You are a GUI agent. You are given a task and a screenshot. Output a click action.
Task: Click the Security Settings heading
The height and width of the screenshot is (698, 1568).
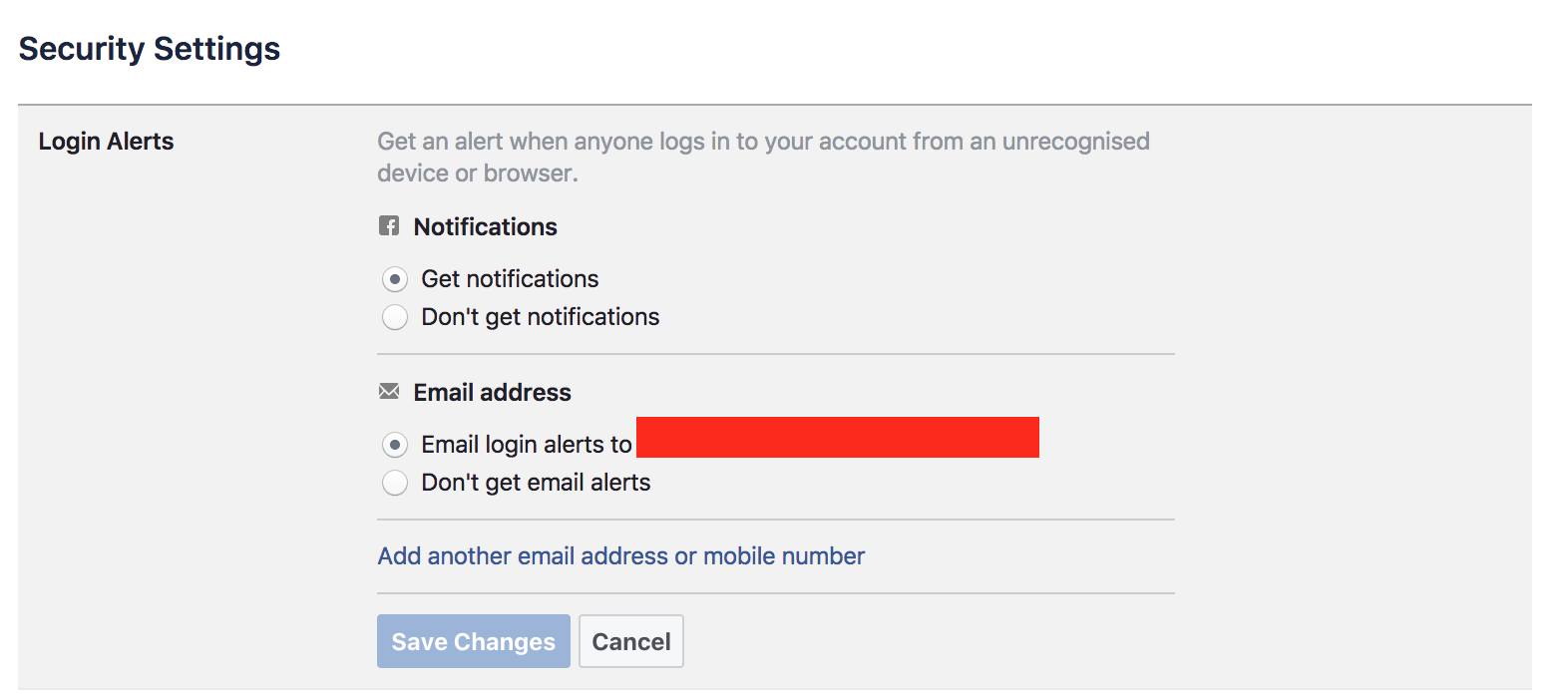click(x=149, y=48)
